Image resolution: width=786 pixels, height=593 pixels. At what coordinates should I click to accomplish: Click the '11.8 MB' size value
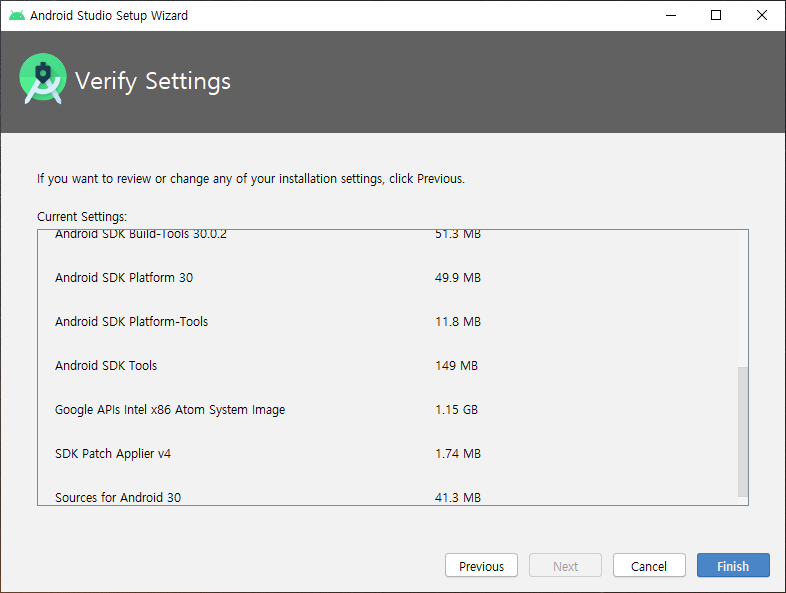click(458, 322)
